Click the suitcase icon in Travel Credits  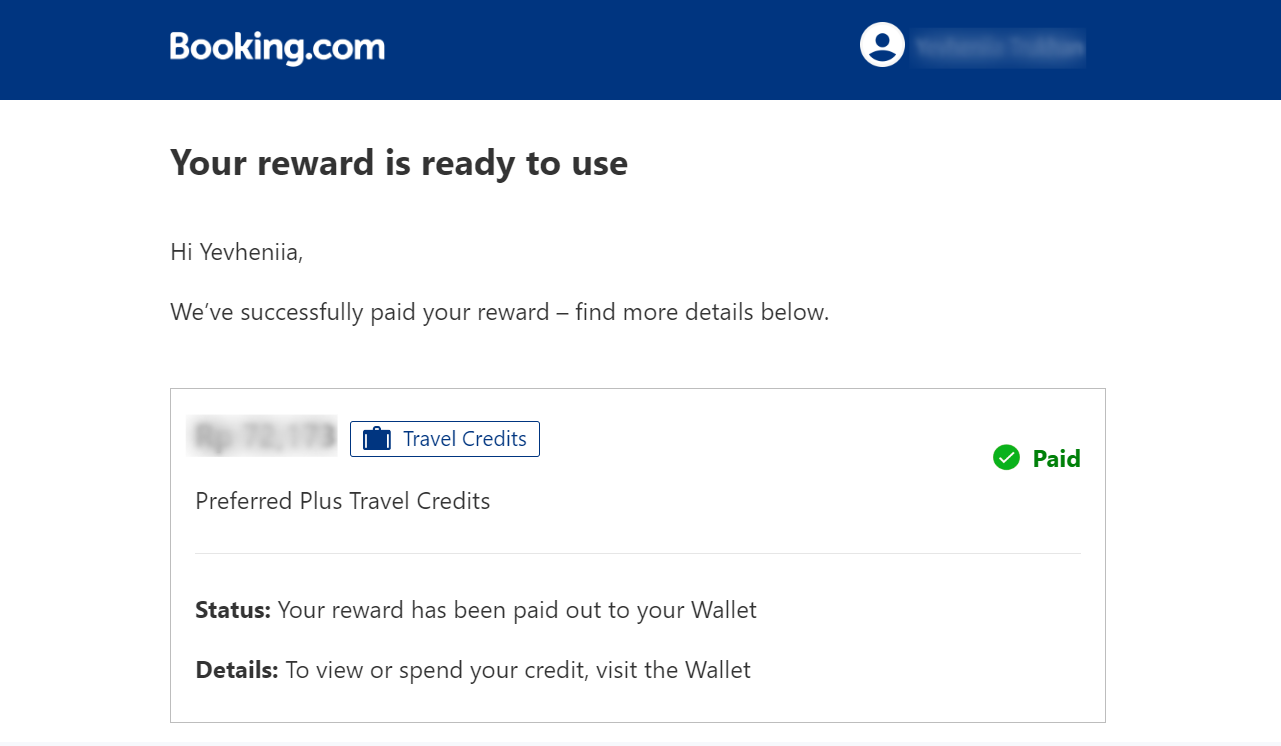point(376,439)
